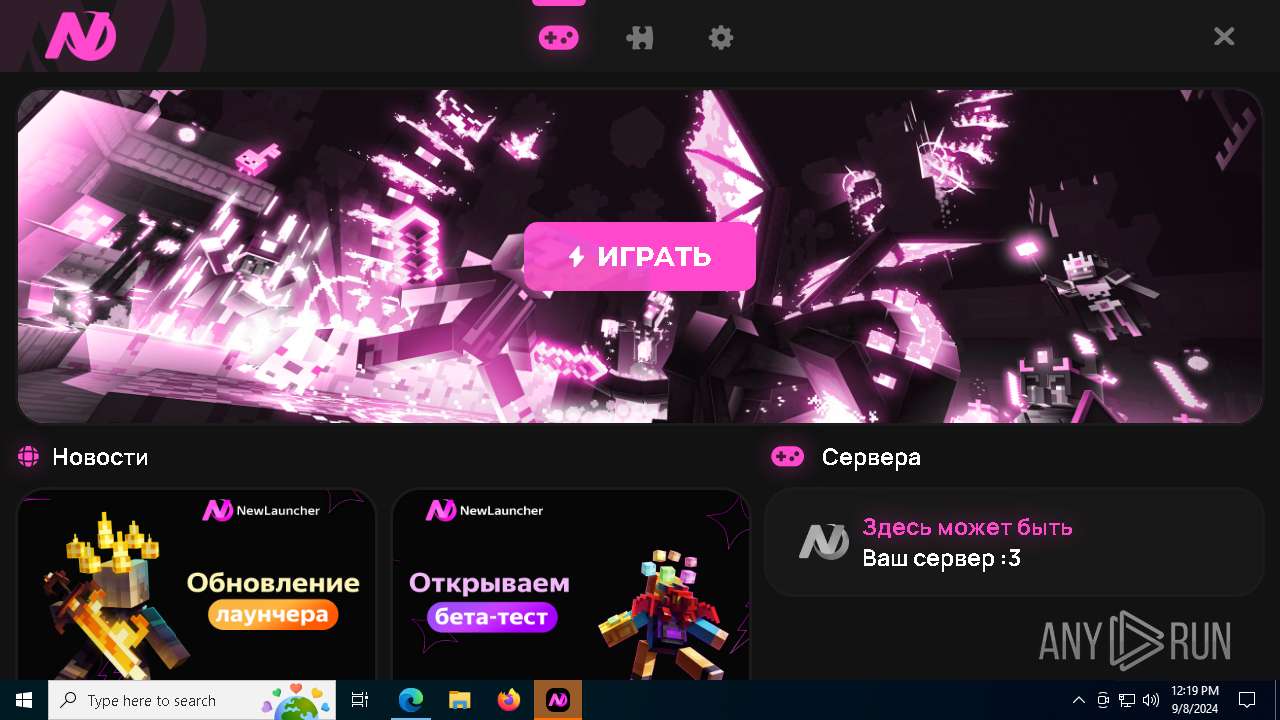
Task: Click the NewLauncher logo in header
Action: coord(81,37)
